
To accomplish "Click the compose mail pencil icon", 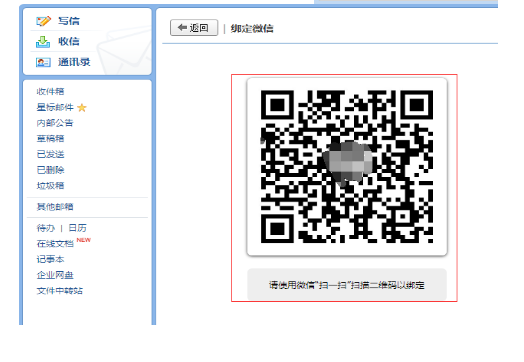I will (43, 21).
